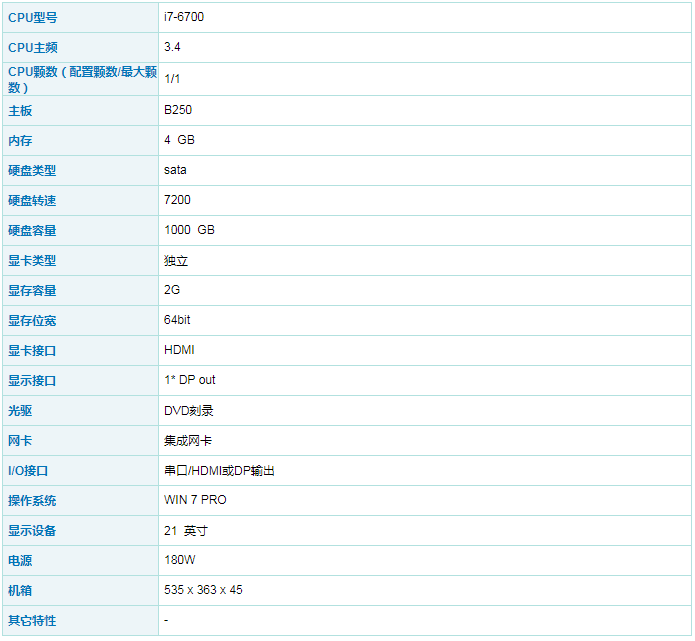
Task: Click the 显示设备 row label
Action: [32, 531]
